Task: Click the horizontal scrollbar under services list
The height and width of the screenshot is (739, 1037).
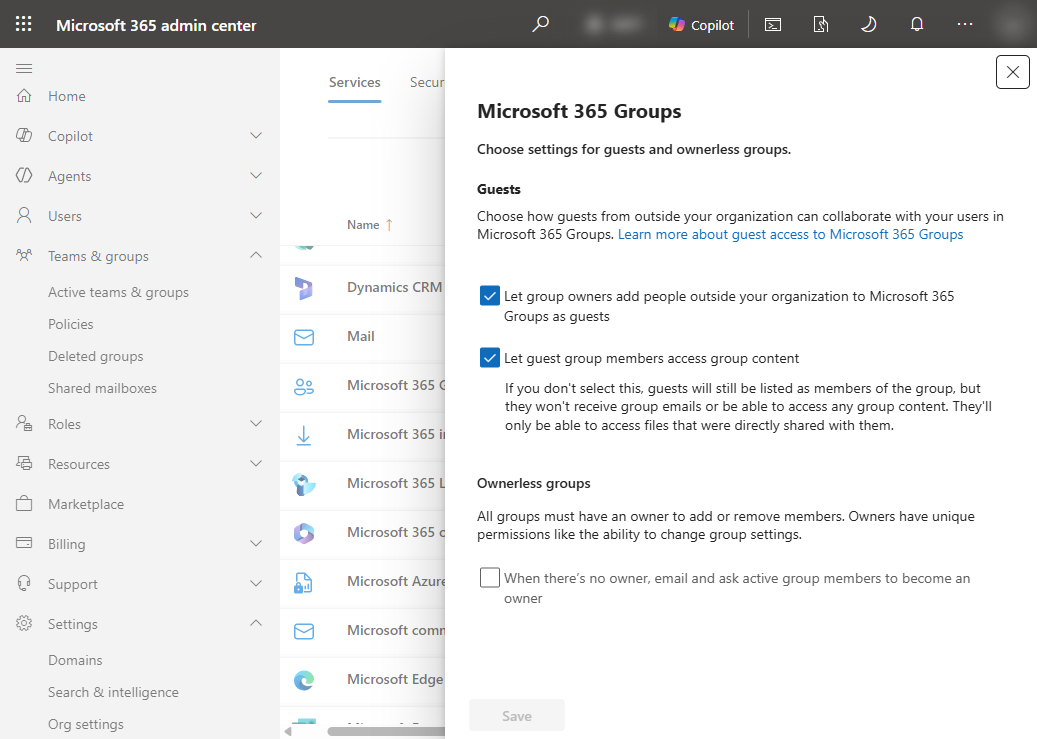Action: (x=386, y=731)
